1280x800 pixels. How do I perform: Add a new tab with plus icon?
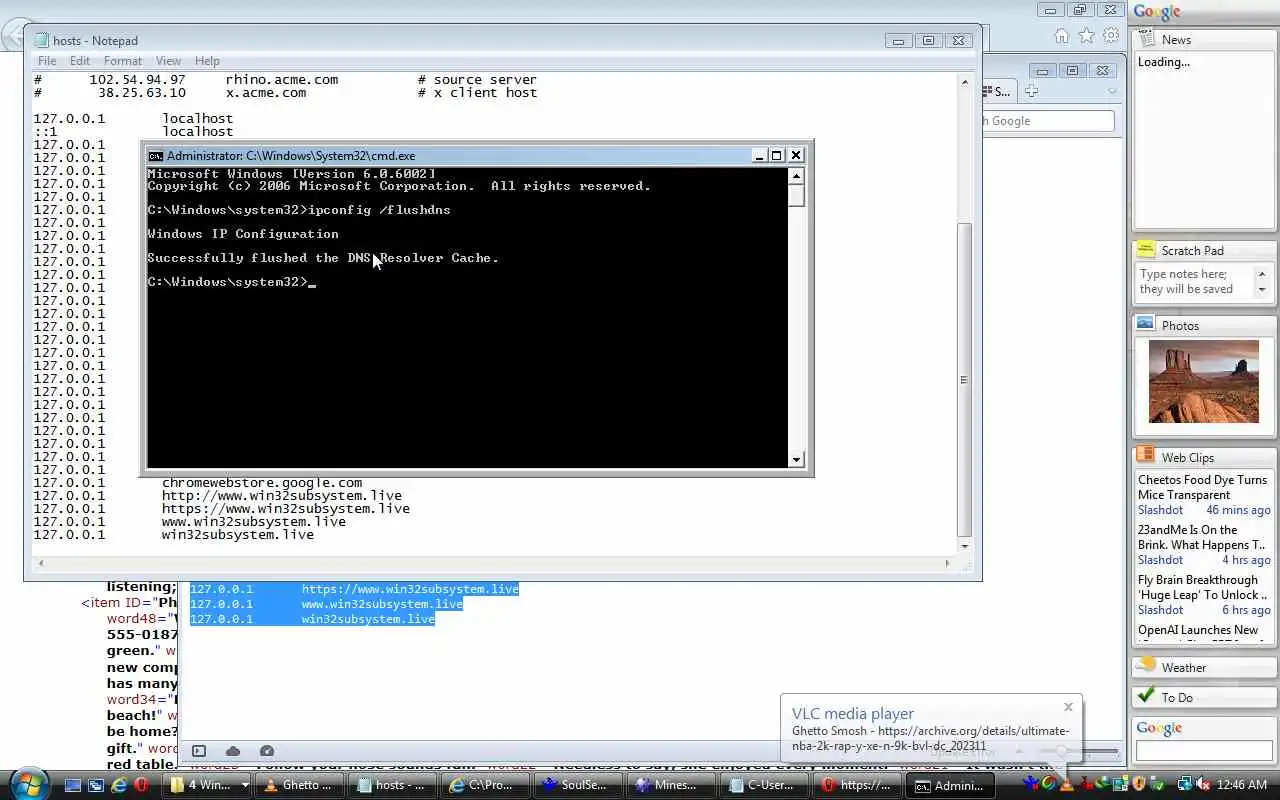point(1031,91)
